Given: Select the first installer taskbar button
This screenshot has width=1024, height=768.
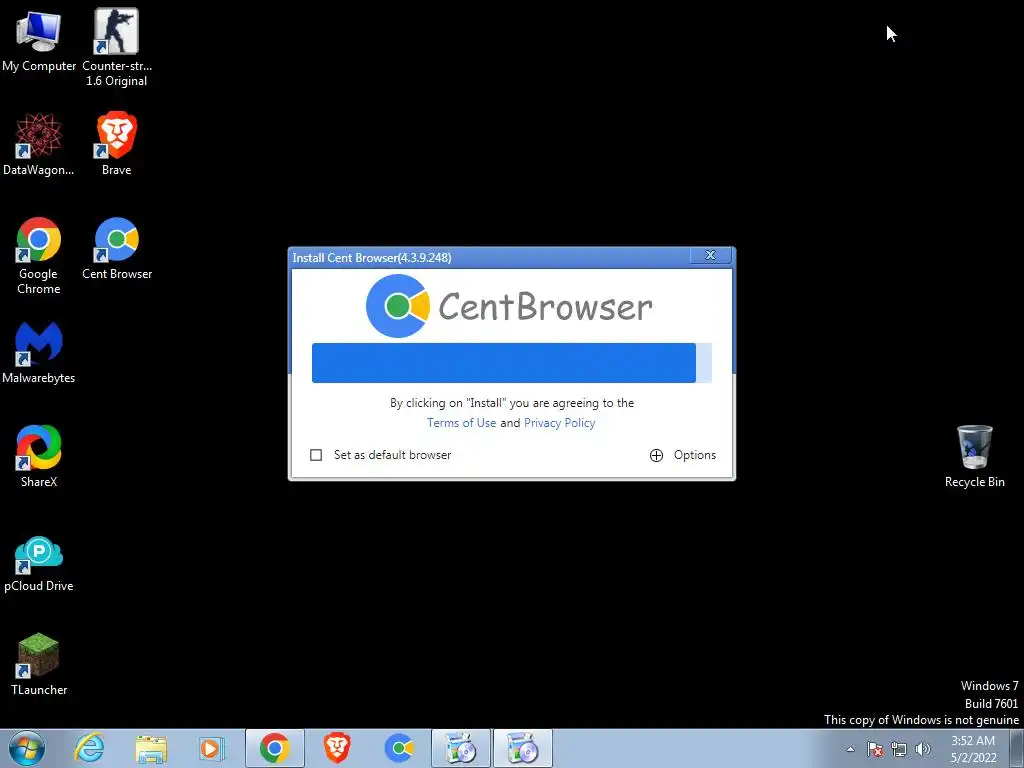Looking at the screenshot, I should [461, 748].
